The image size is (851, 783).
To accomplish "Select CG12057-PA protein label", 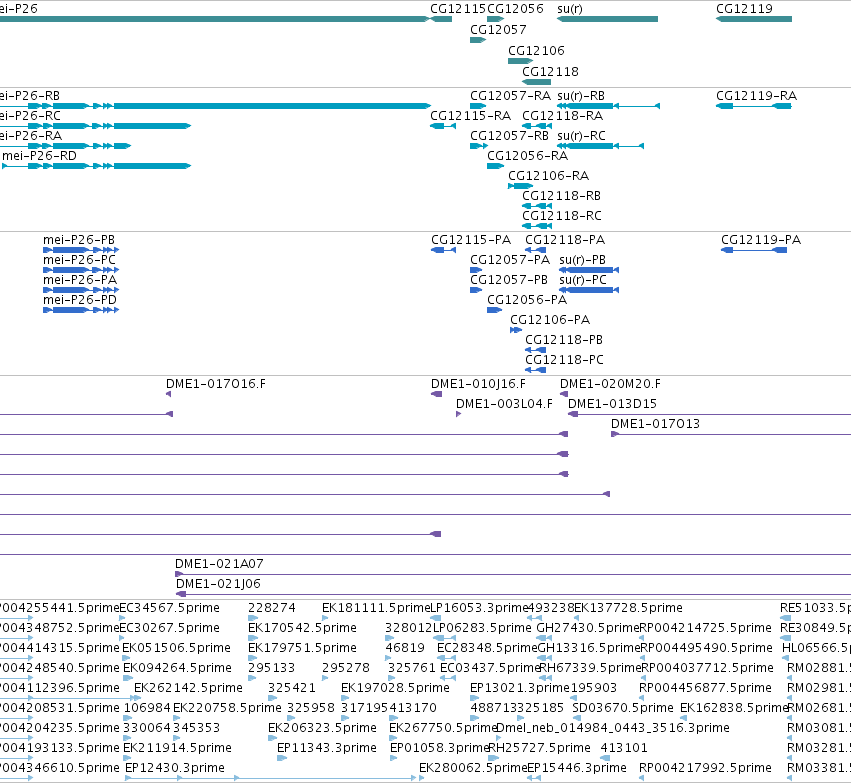I will 510,260.
